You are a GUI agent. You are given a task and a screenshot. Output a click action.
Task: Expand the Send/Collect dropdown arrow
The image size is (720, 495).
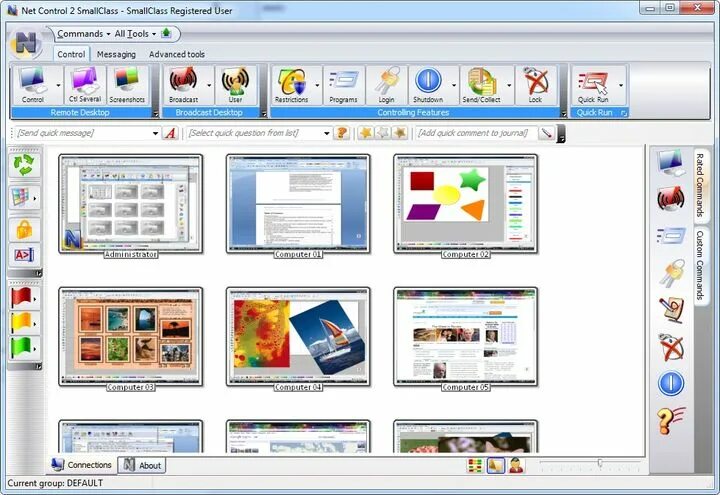pos(509,85)
